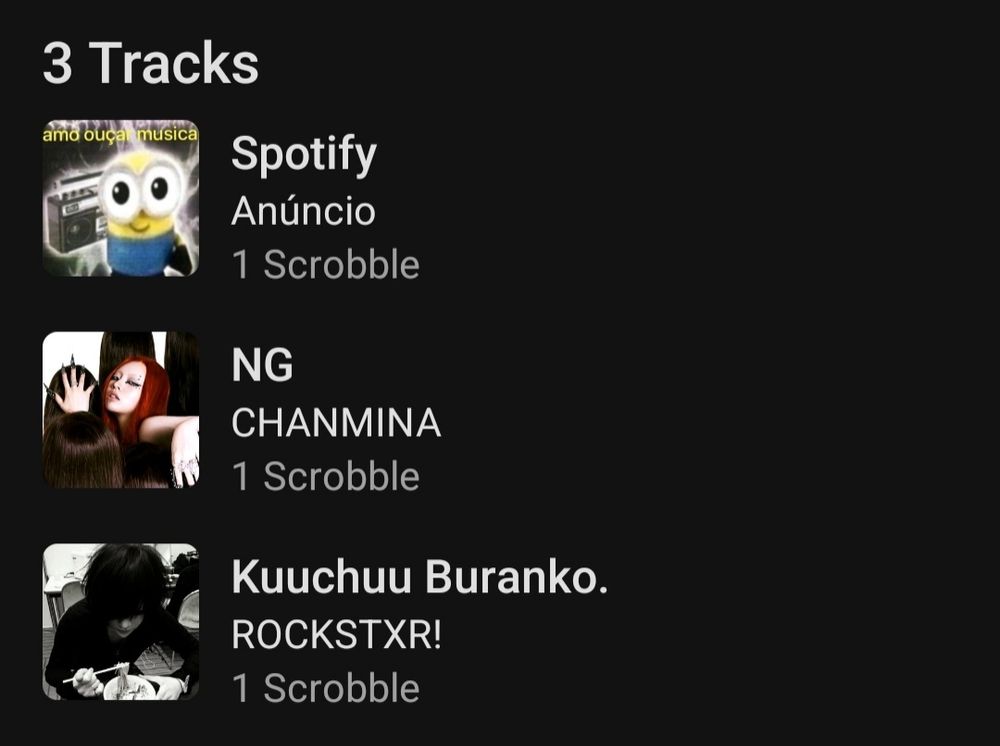View 1 Scrobble count under CHANMINA

tap(325, 476)
